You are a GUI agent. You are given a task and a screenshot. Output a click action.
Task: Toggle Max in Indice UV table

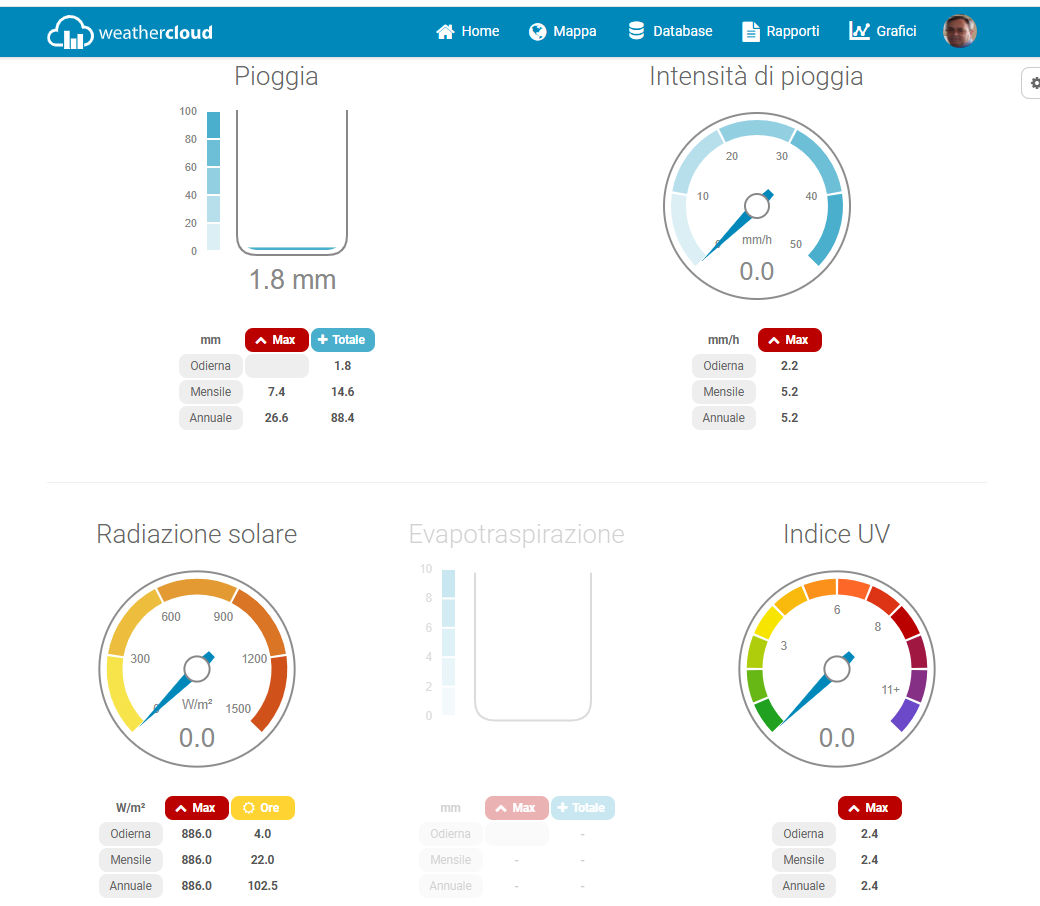[x=869, y=808]
